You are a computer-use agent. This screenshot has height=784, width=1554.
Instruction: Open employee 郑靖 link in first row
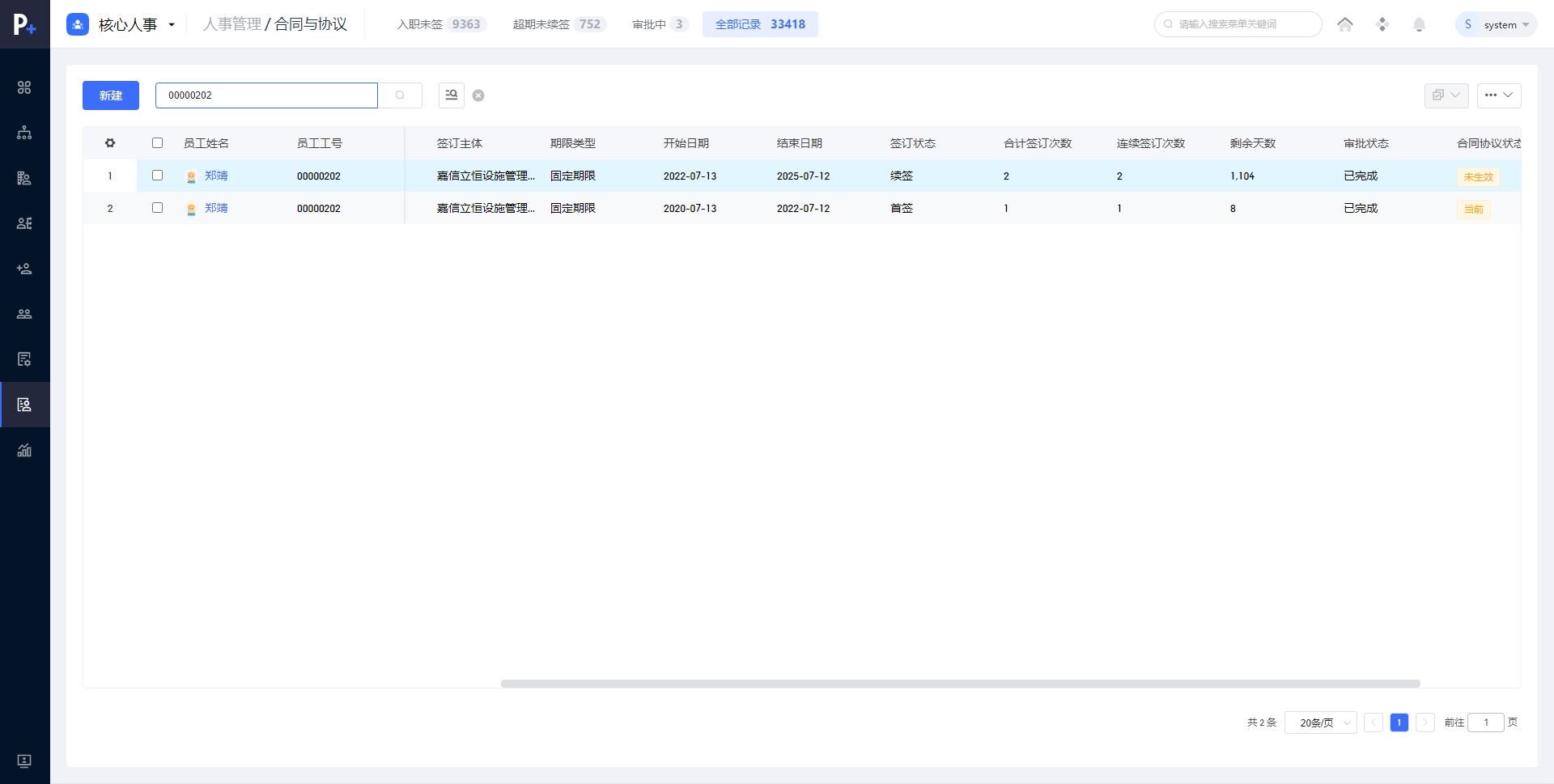pyautogui.click(x=216, y=176)
